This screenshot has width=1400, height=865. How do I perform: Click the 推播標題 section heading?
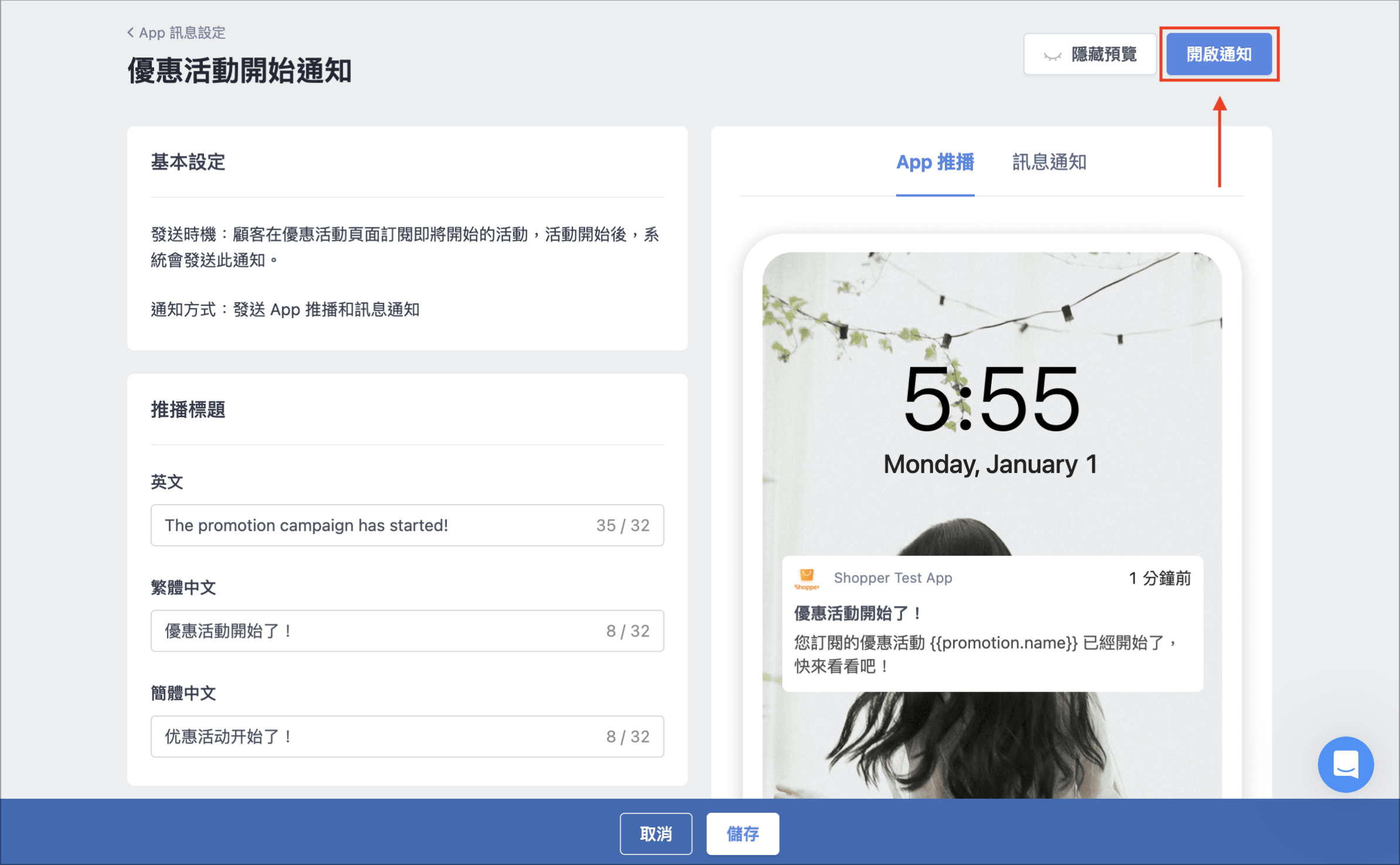[188, 409]
